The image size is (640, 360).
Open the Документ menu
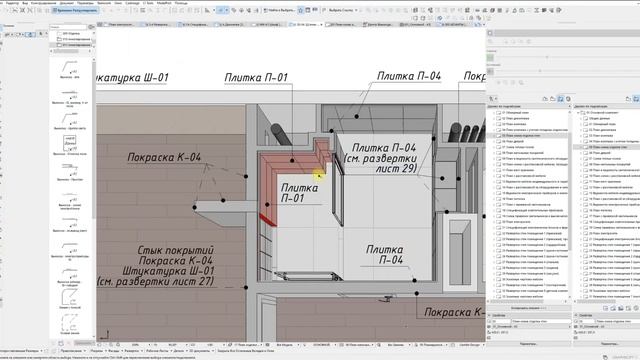tap(67, 3)
